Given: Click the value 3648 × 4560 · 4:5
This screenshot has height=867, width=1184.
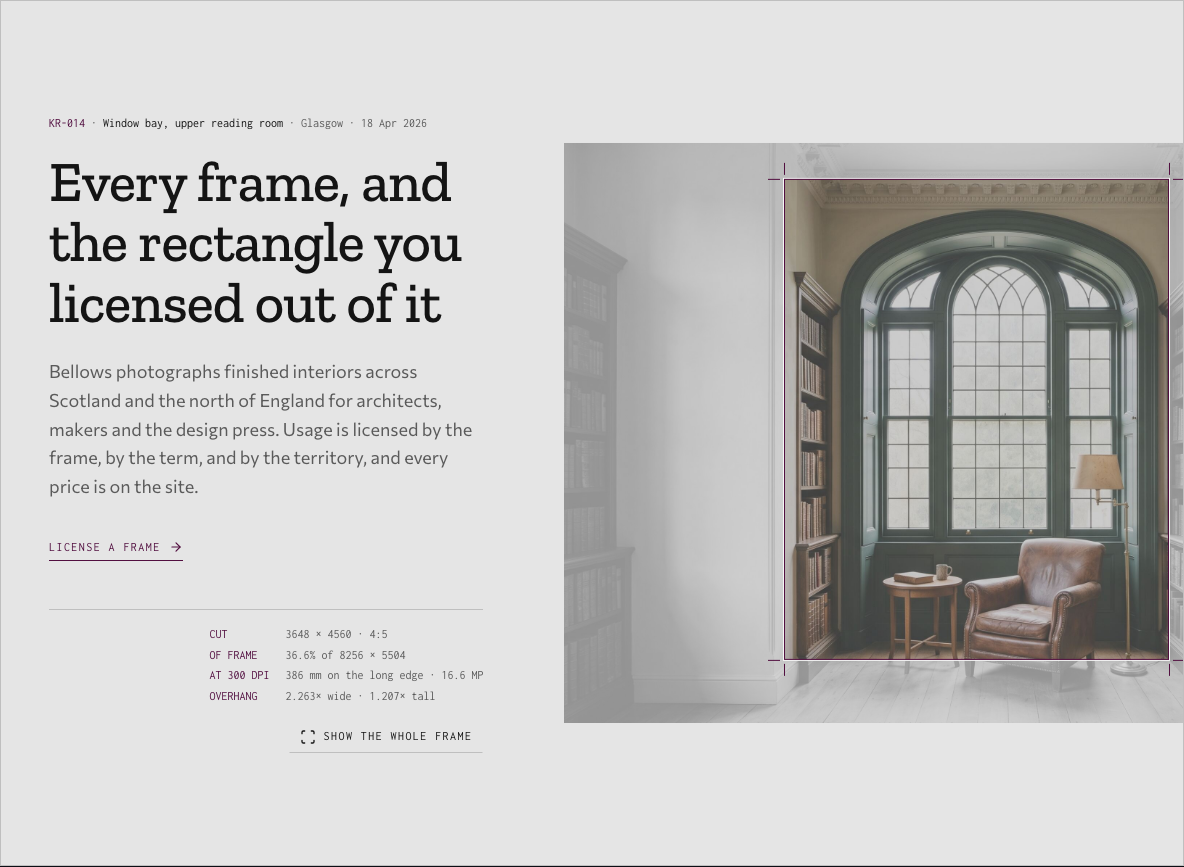Looking at the screenshot, I should [x=337, y=634].
